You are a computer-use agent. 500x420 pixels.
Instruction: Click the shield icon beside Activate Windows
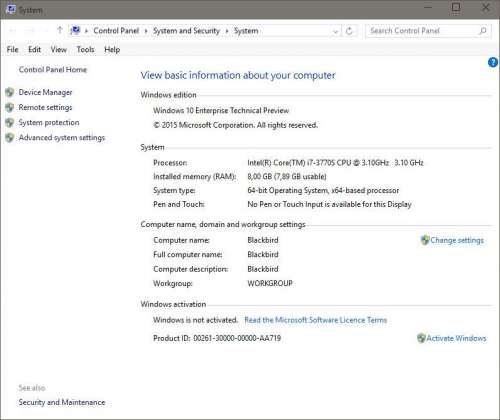[421, 338]
